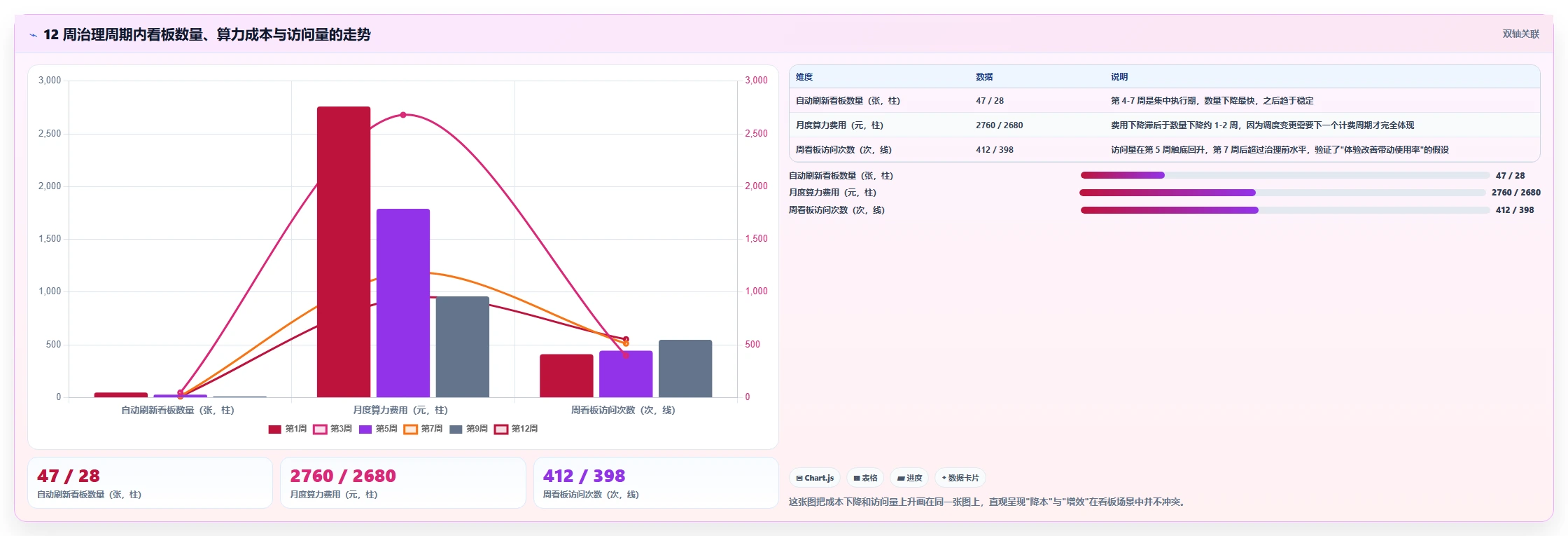Open the 47 / 28 stat card
Screen dimensions: 1568x536
[x=150, y=483]
